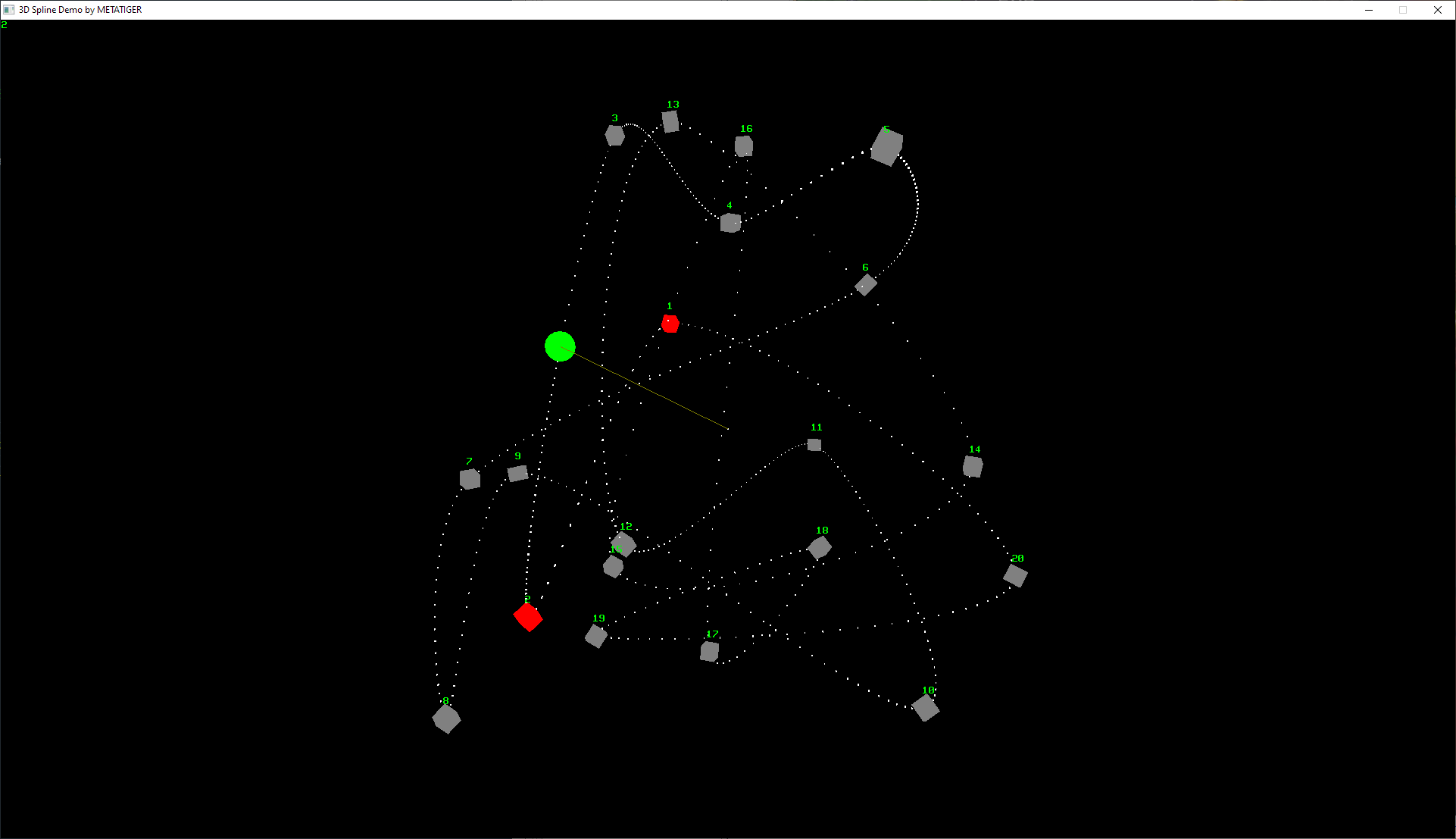The width and height of the screenshot is (1456, 839).
Task: Select the gray cube labeled 8
Action: click(x=446, y=718)
